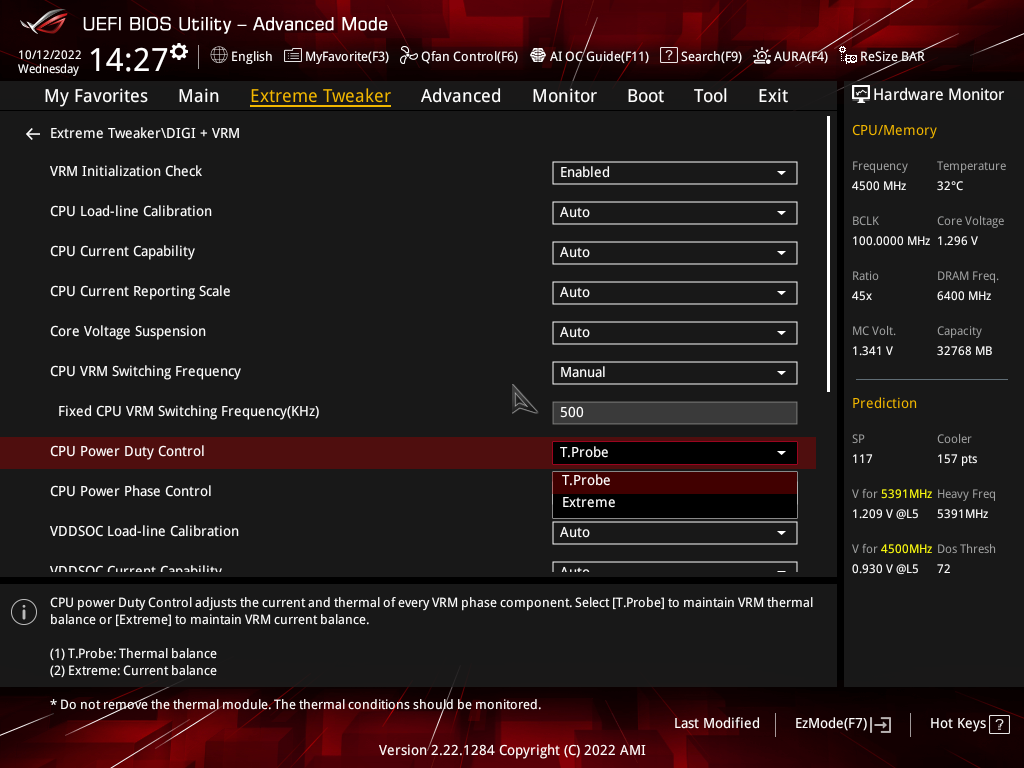Collapse the CPU Power Duty Control dropdown
Viewport: 1024px width, 768px height.
point(675,453)
